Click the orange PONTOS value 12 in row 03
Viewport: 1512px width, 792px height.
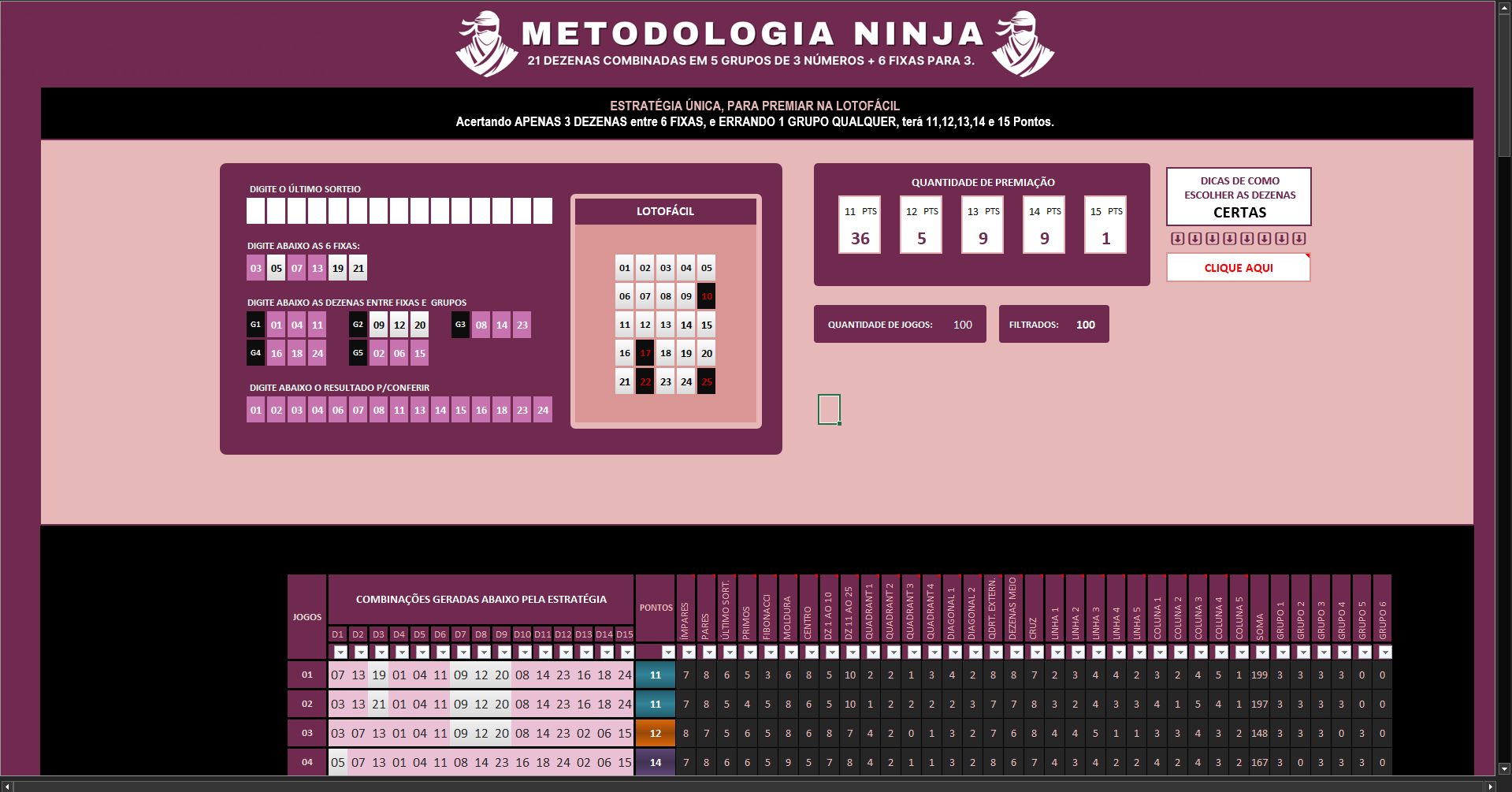[x=656, y=733]
